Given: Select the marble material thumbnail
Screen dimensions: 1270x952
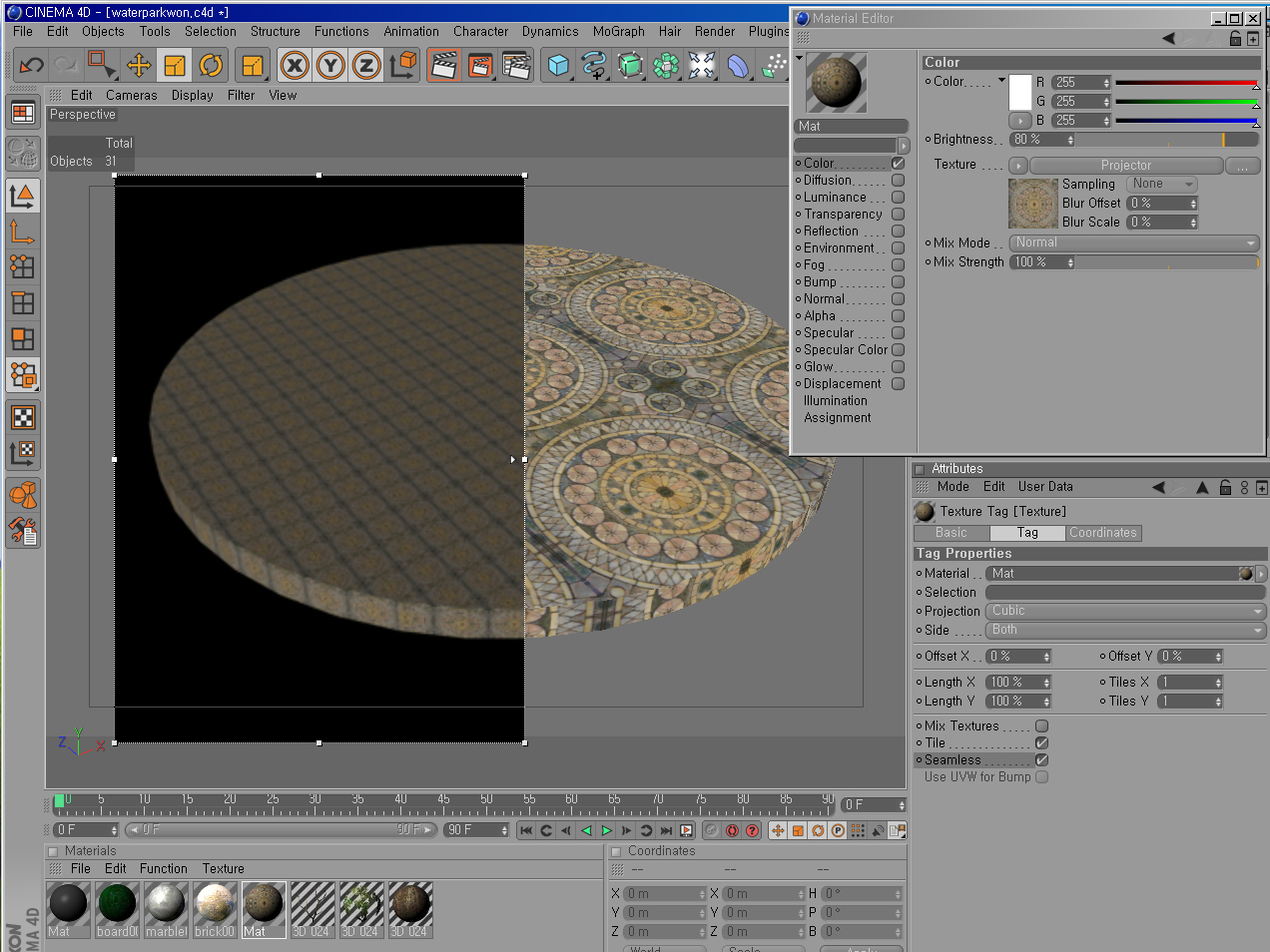Looking at the screenshot, I should click(166, 910).
